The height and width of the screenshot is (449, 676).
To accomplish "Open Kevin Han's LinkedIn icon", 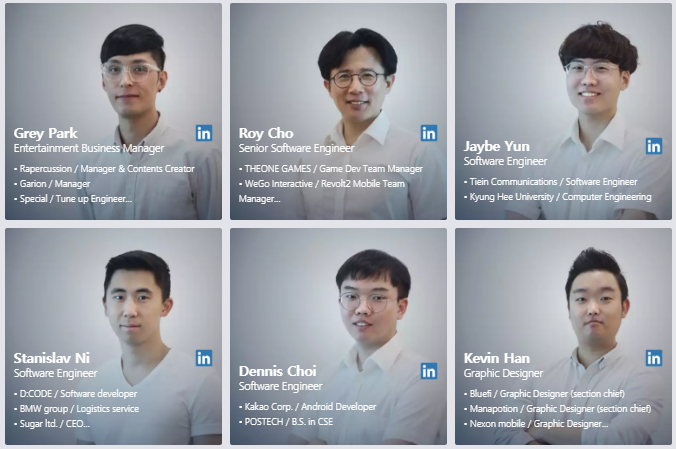I will pos(654,358).
